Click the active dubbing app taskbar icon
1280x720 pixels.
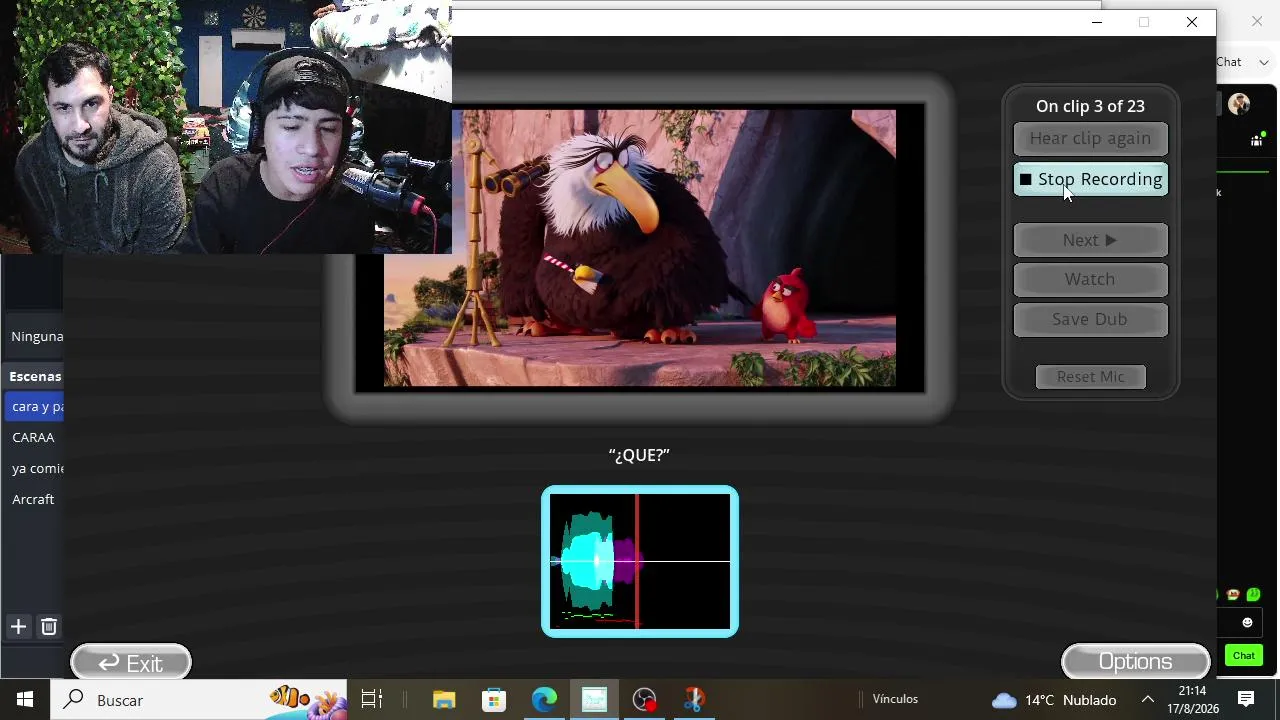pyautogui.click(x=594, y=700)
